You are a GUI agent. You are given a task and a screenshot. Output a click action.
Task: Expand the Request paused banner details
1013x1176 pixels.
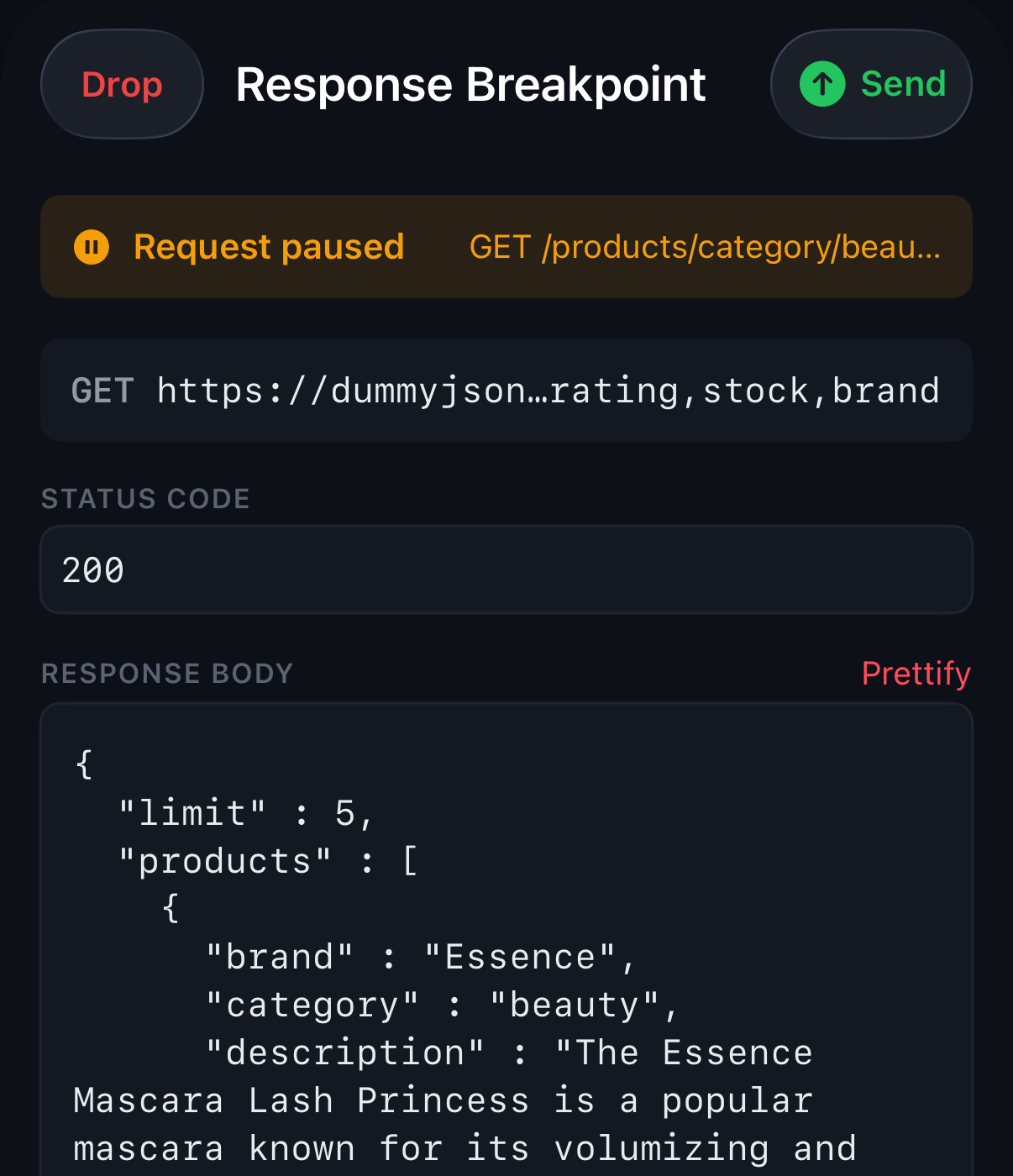(x=505, y=246)
